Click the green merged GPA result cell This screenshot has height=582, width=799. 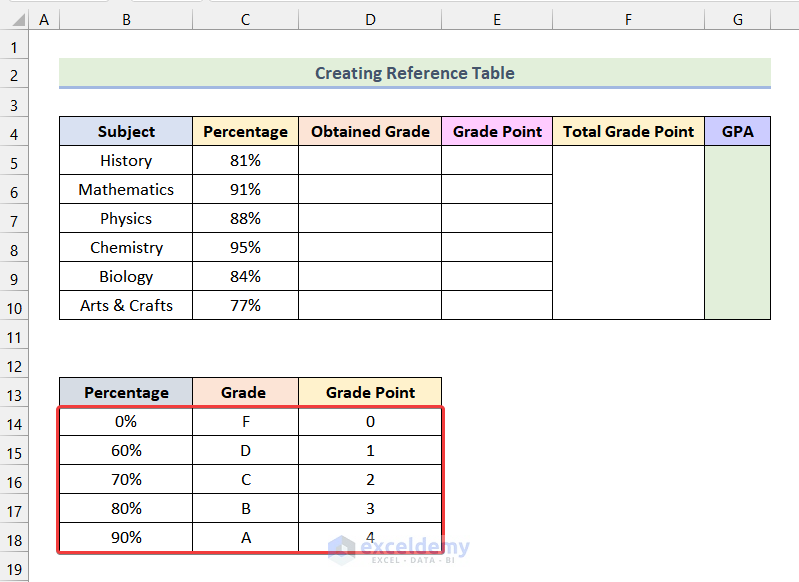737,233
